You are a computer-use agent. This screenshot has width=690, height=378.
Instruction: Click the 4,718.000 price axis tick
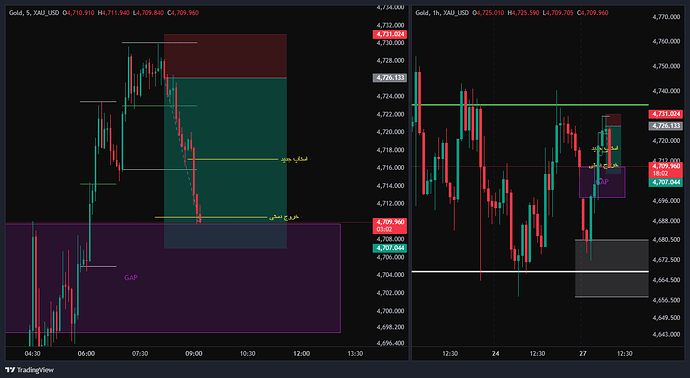[390, 150]
